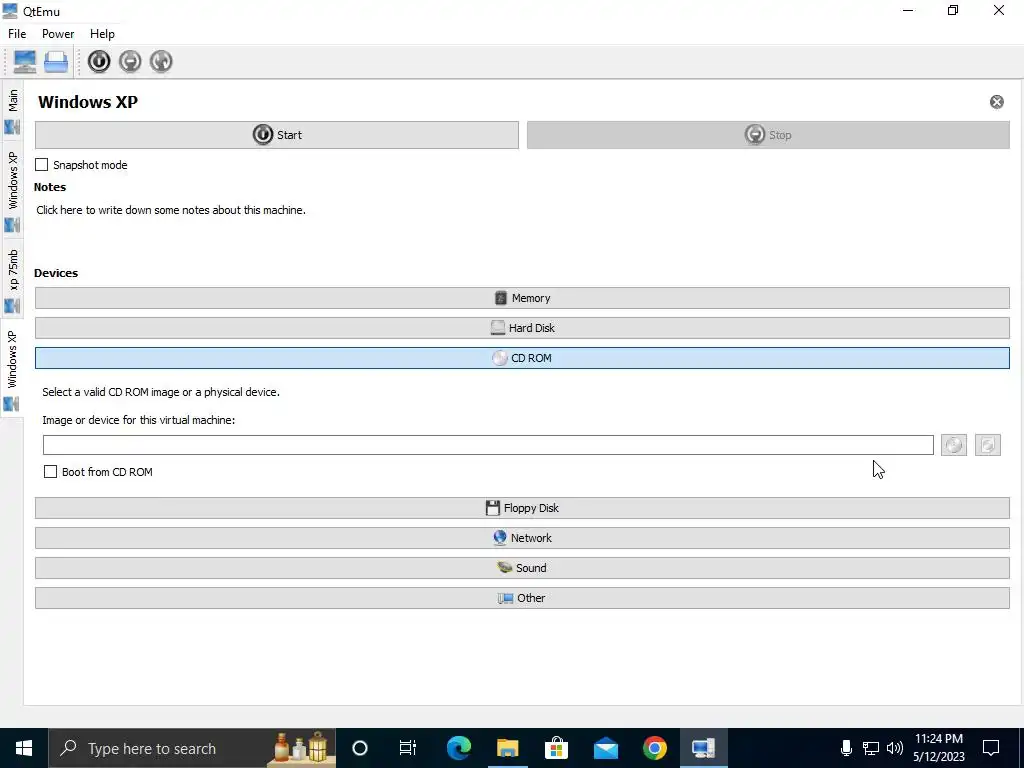Open Cortana from the taskbar
The image size is (1024, 768).
tap(360, 748)
